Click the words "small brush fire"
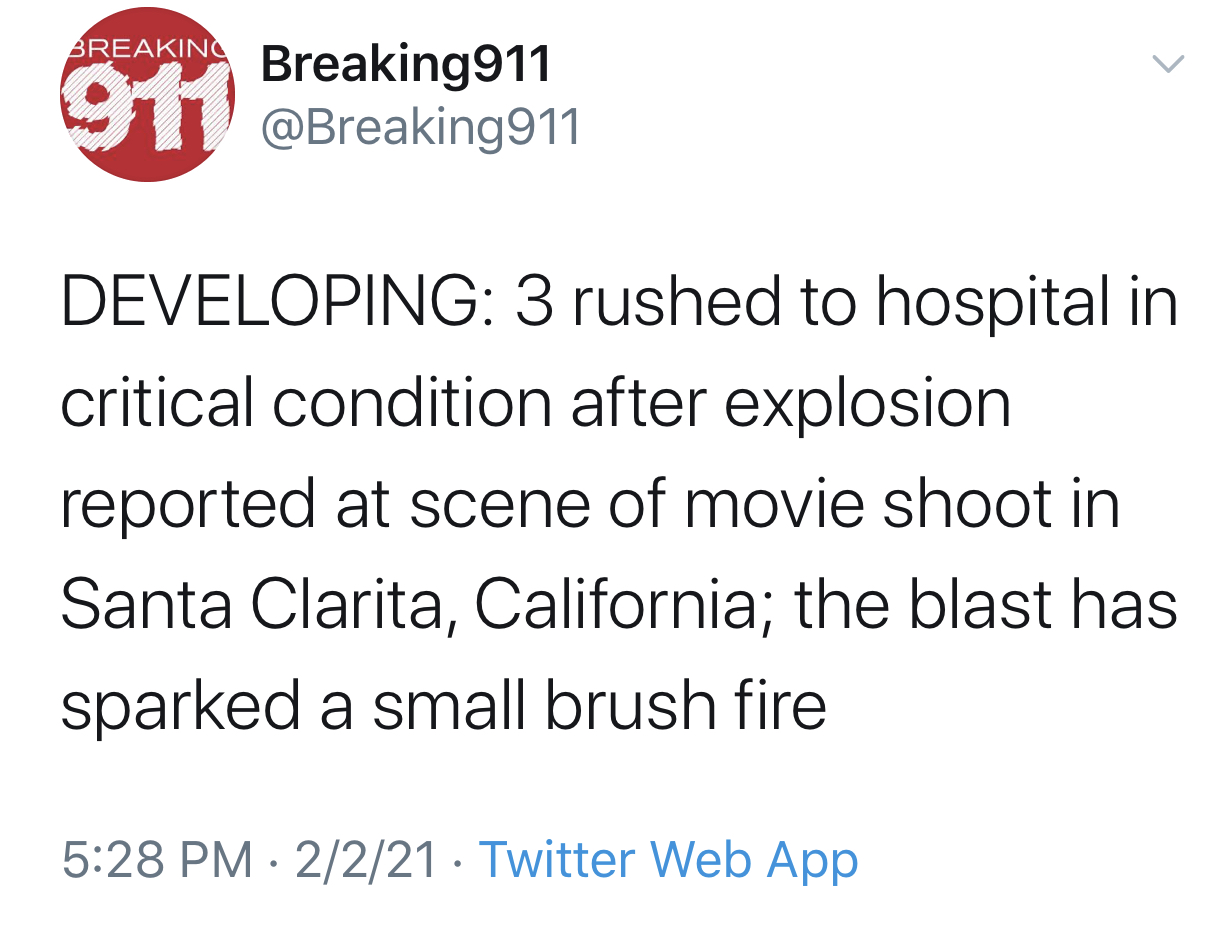Screen dimensions: 1221x925 (x=599, y=705)
